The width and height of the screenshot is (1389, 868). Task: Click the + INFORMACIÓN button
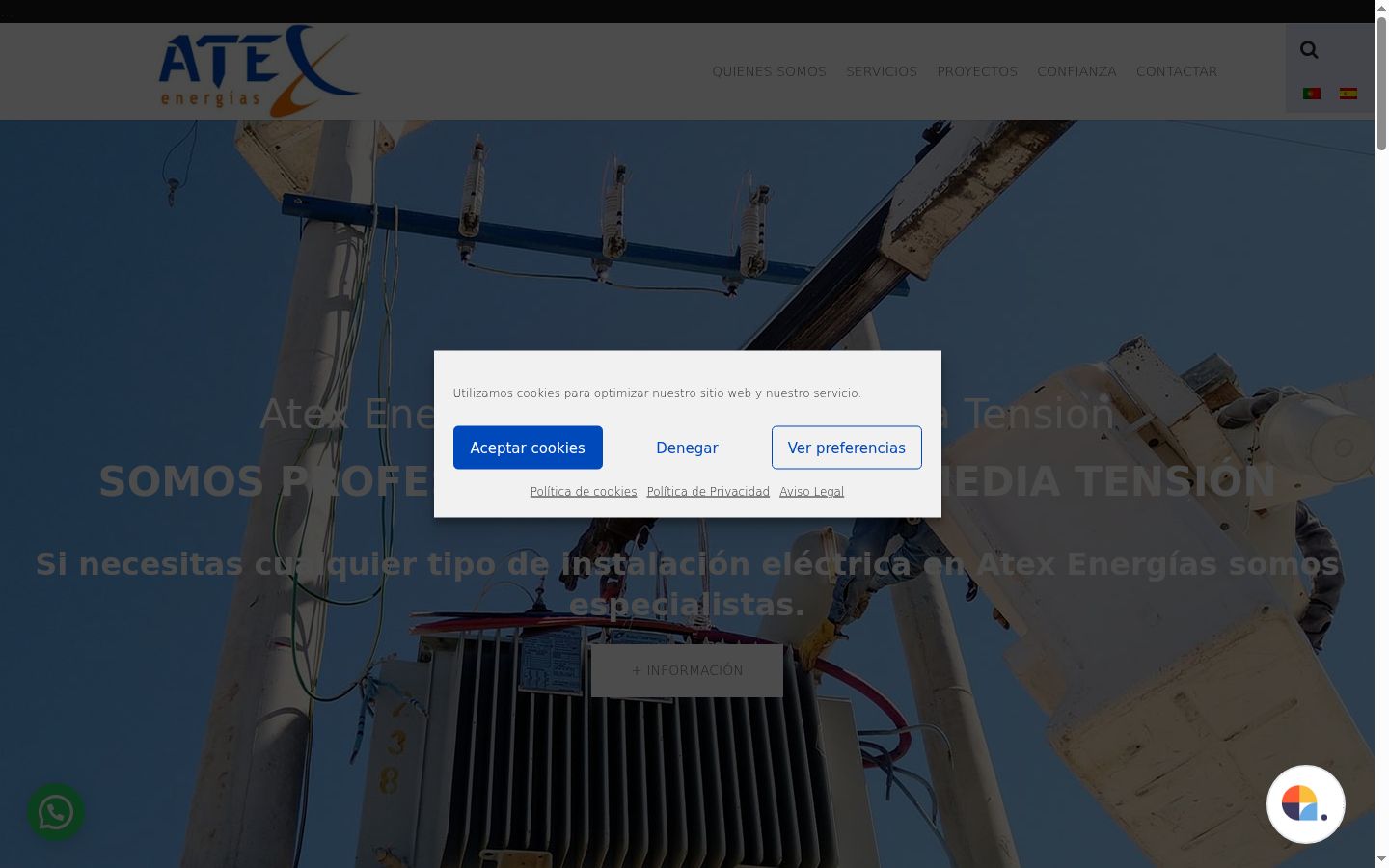pos(687,670)
